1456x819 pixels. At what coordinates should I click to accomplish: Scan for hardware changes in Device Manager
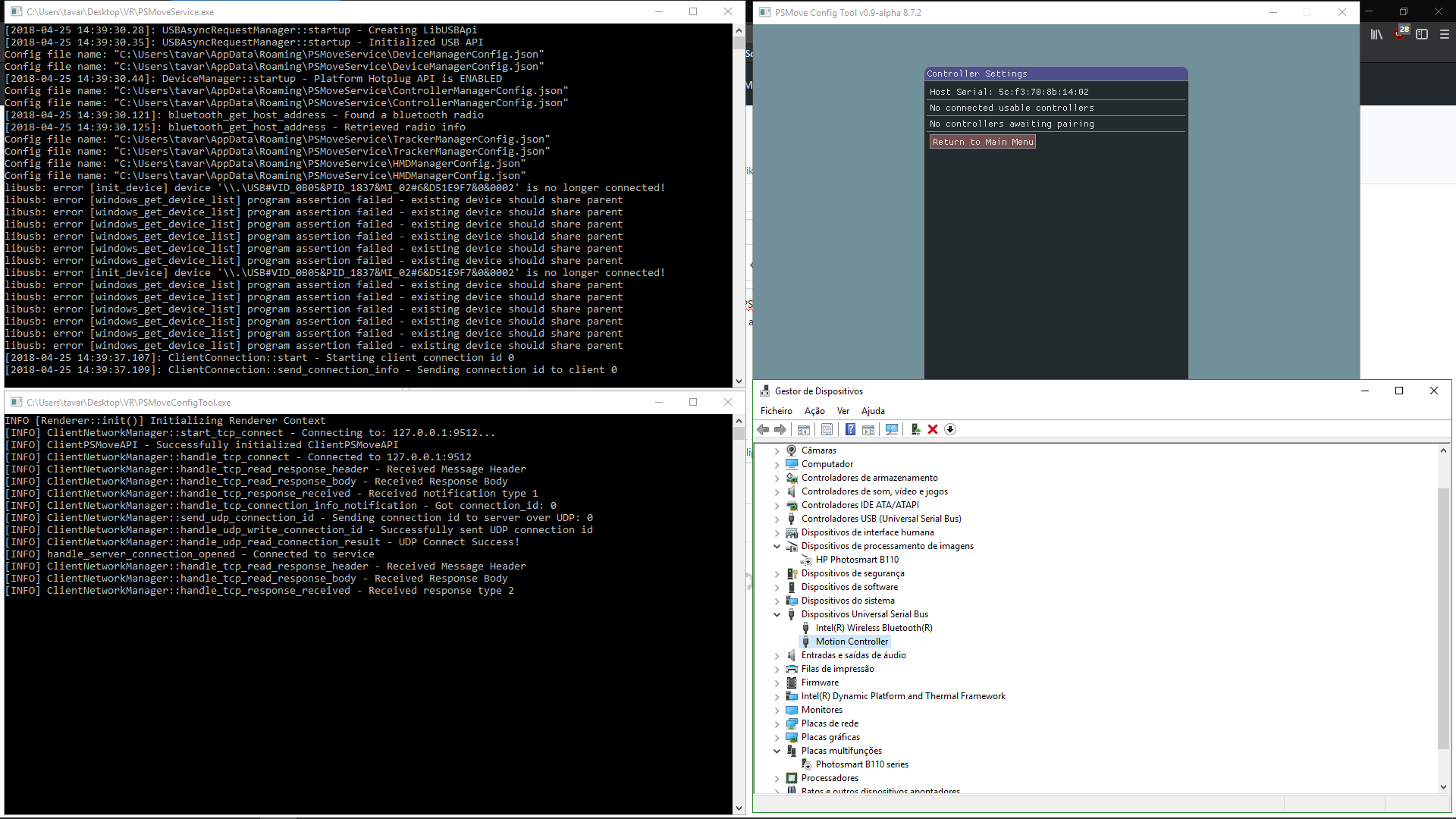click(892, 430)
